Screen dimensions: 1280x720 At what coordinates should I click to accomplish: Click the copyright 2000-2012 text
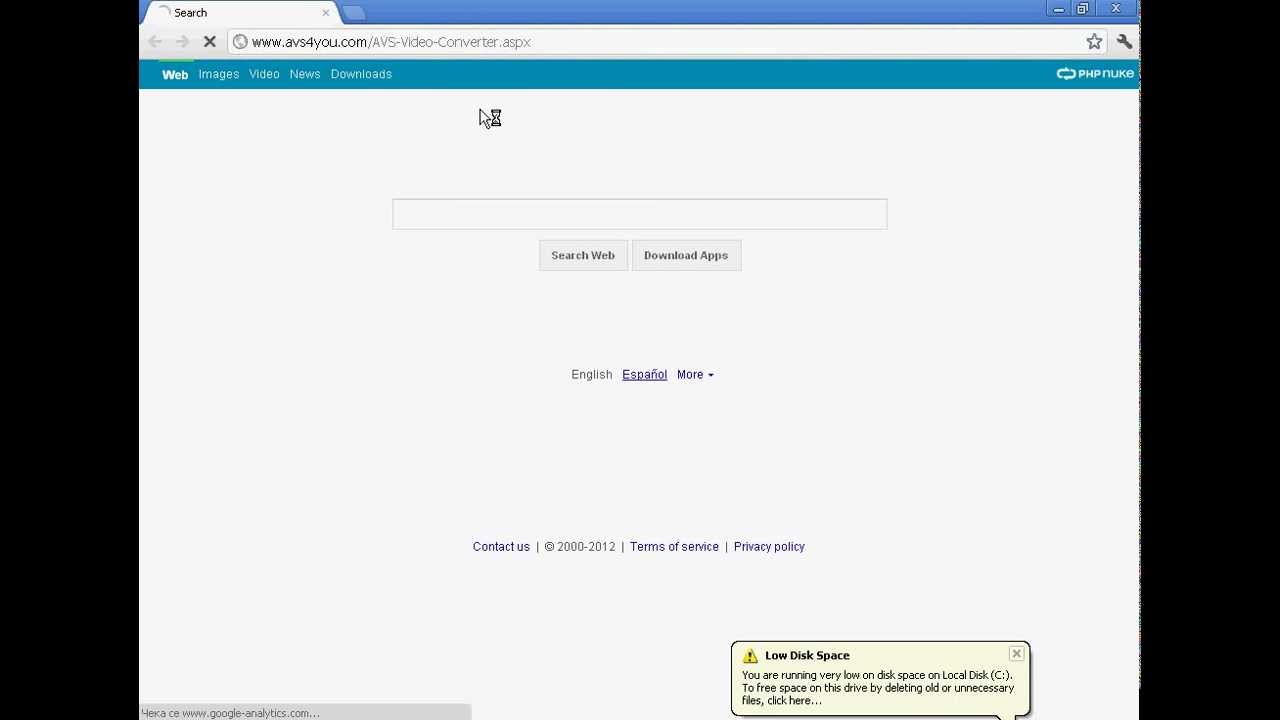pos(580,547)
